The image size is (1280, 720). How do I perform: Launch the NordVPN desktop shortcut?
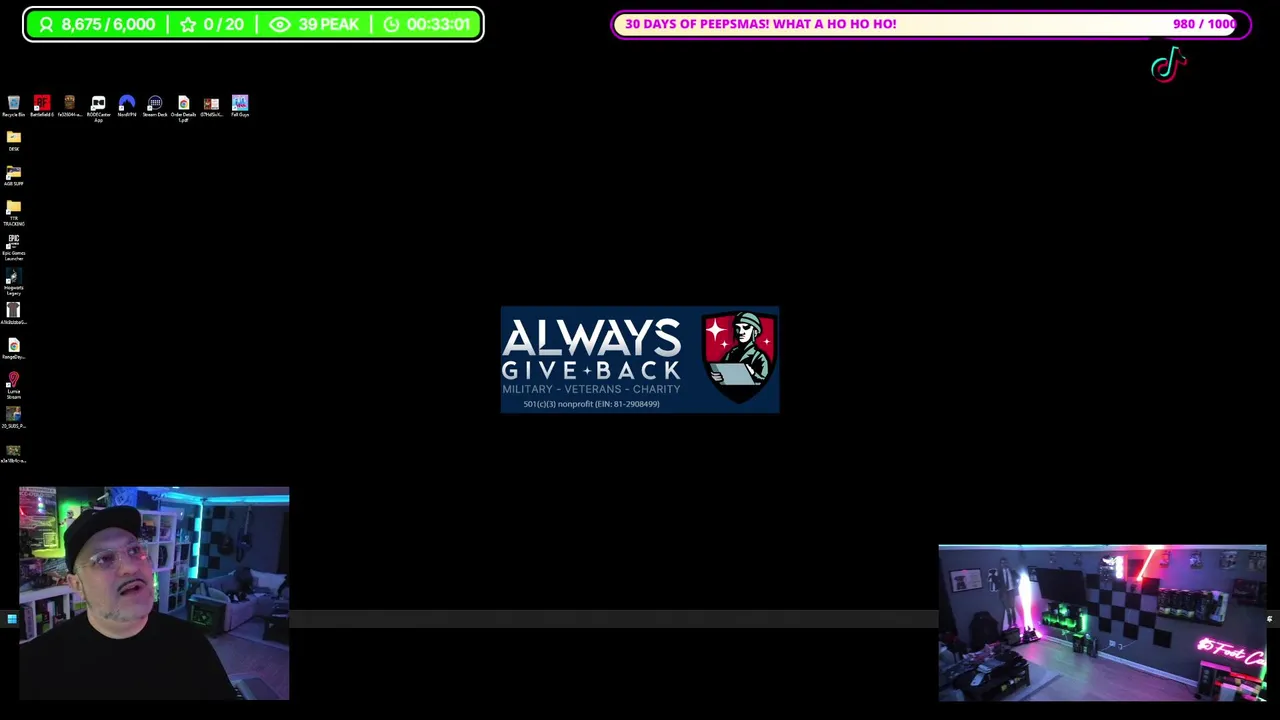click(127, 106)
